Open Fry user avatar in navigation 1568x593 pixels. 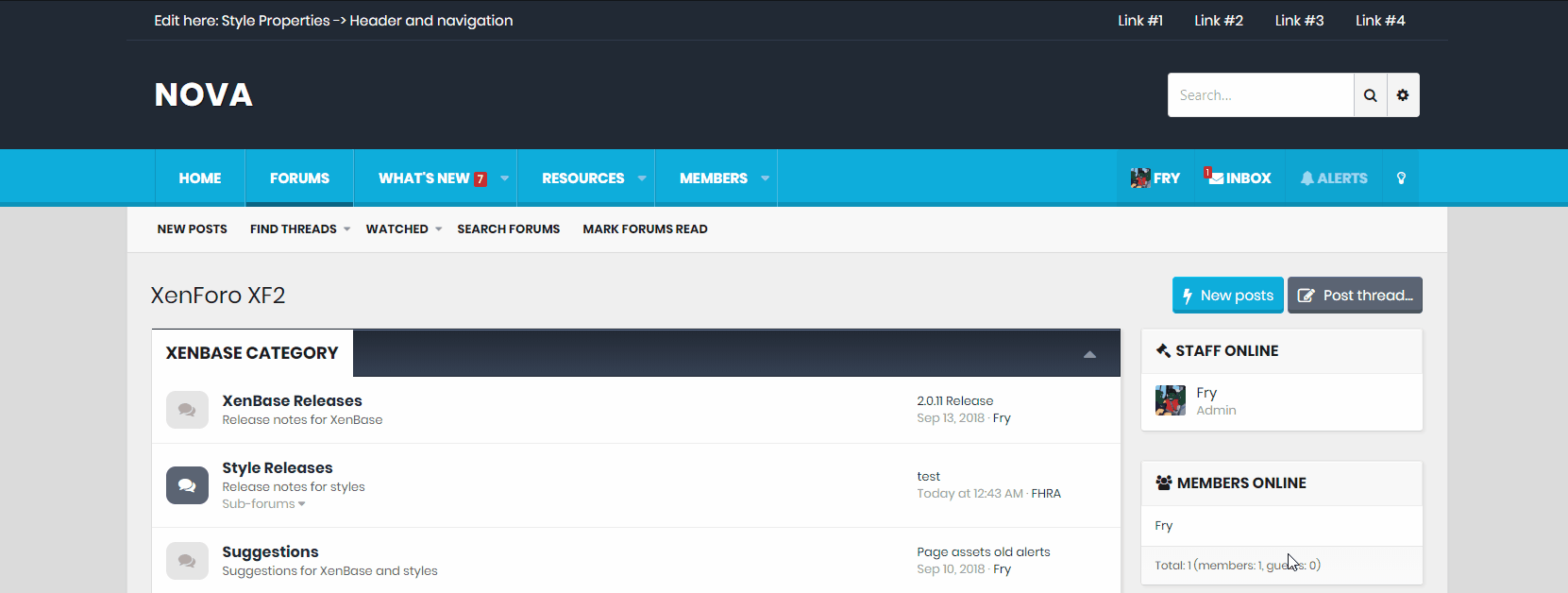(1140, 178)
